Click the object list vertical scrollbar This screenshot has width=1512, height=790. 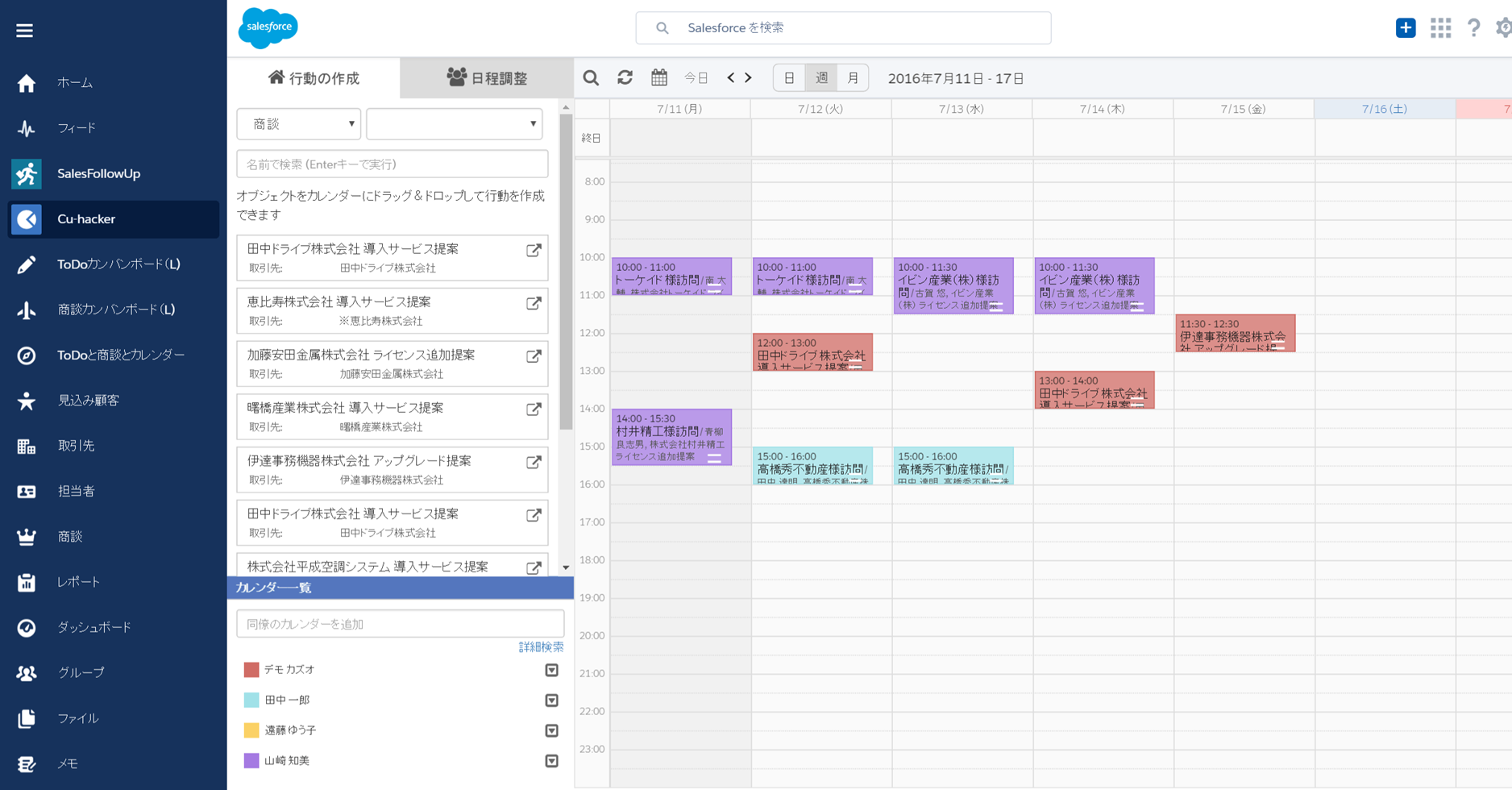(x=566, y=272)
